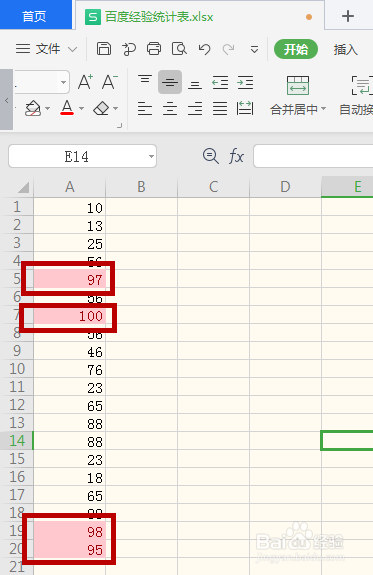This screenshot has width=373, height=575.
Task: Click cell containing 95
Action: [70, 550]
